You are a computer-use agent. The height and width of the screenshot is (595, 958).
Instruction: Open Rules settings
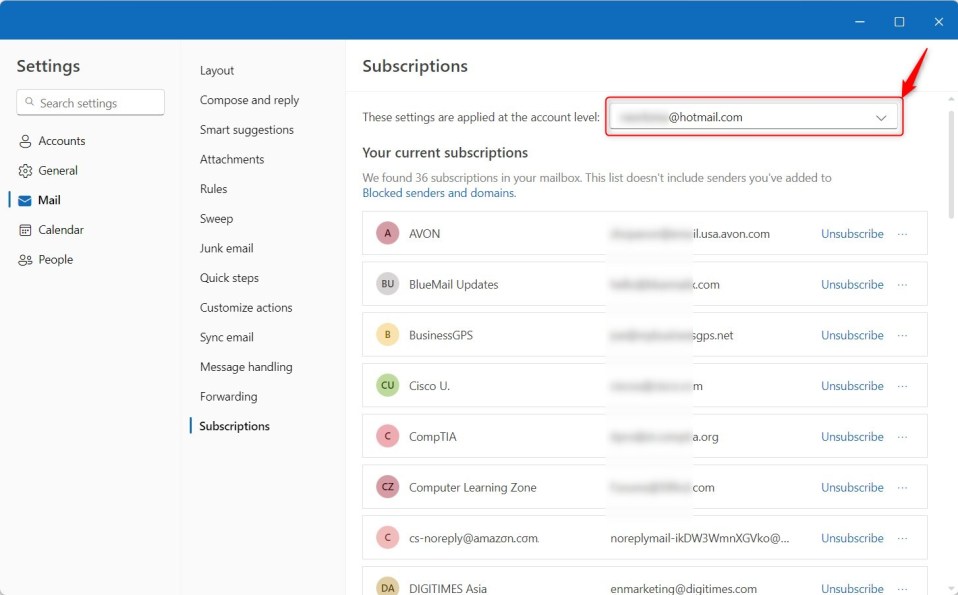point(213,189)
